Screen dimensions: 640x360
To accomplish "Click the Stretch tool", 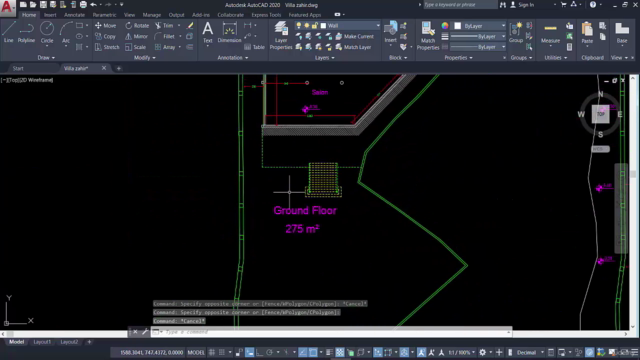I will pos(107,47).
